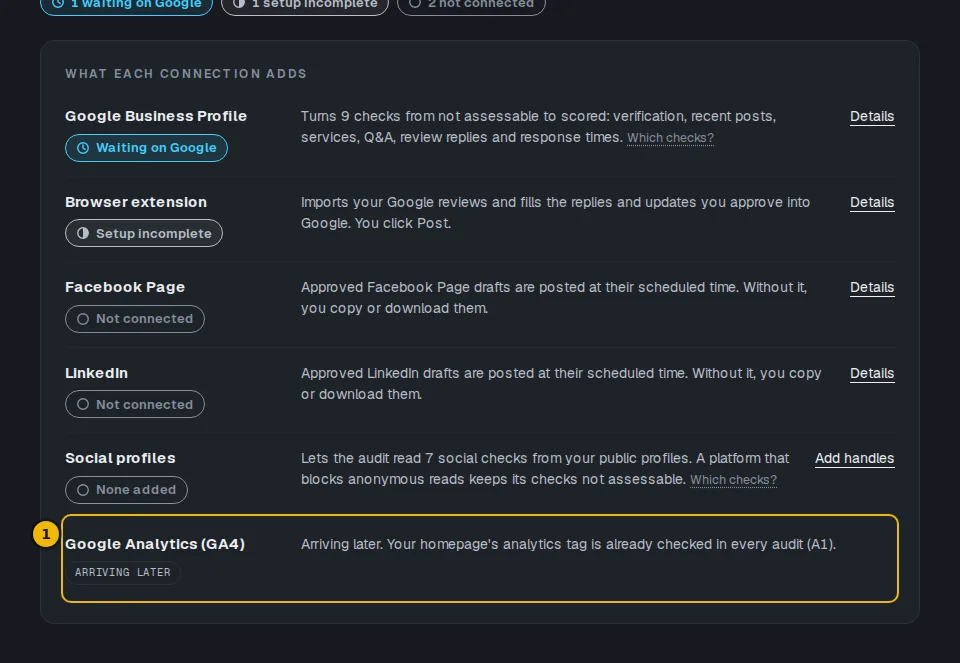Viewport: 960px width, 663px height.
Task: Select the 'Google Business Profile' heading
Action: click(x=156, y=116)
